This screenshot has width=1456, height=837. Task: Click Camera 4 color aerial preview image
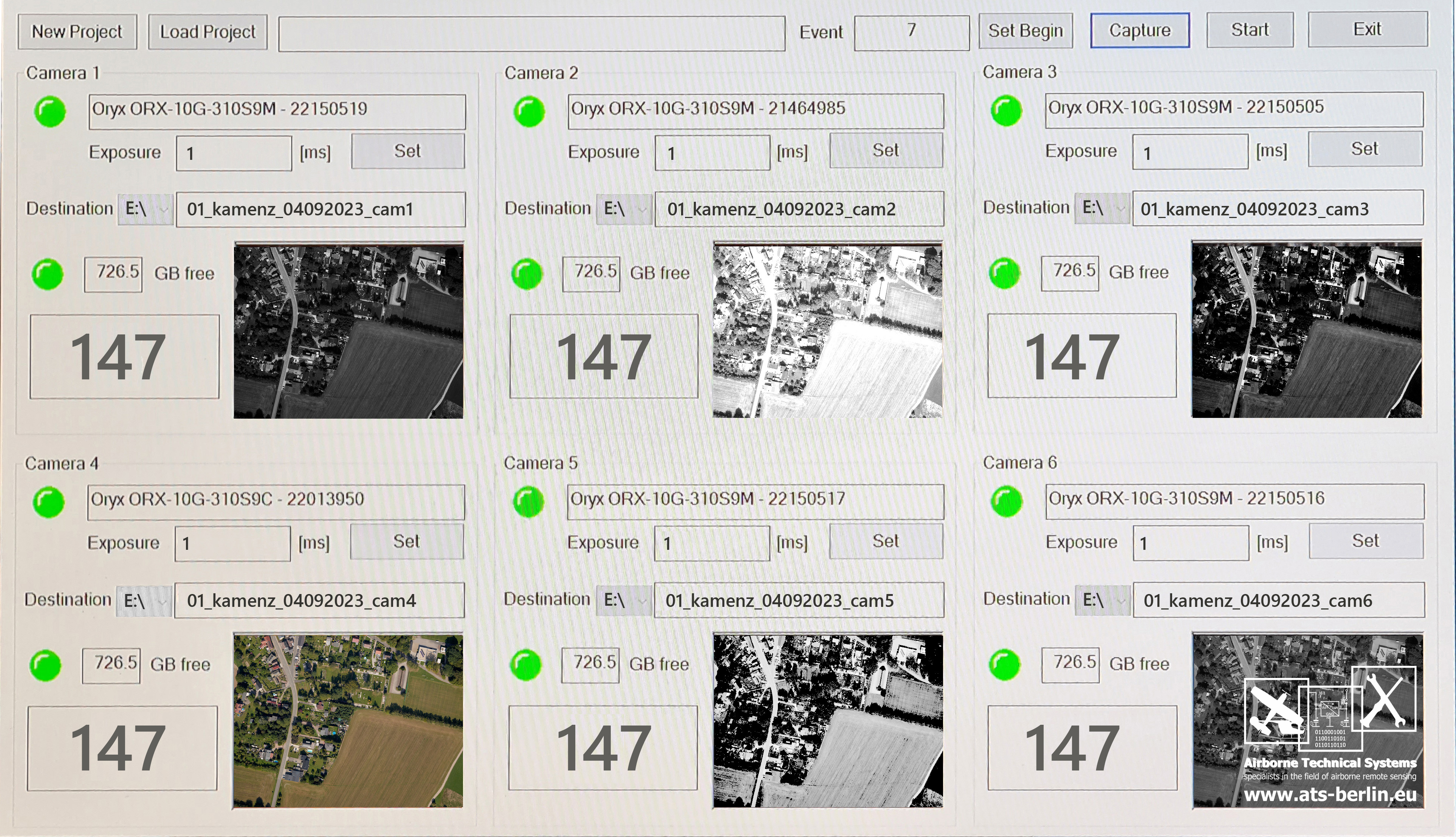(x=348, y=721)
